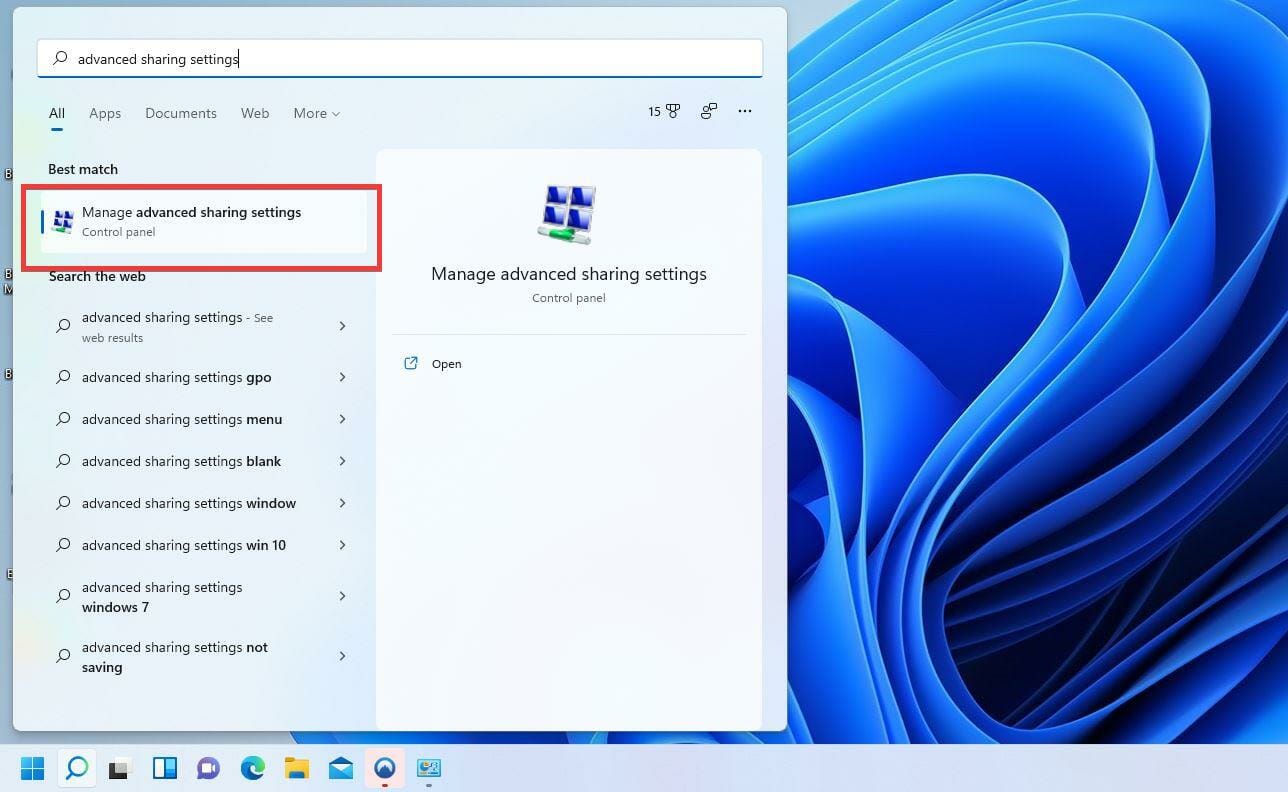Open web result 'advanced sharing settings - See web results'

pyautogui.click(x=203, y=327)
